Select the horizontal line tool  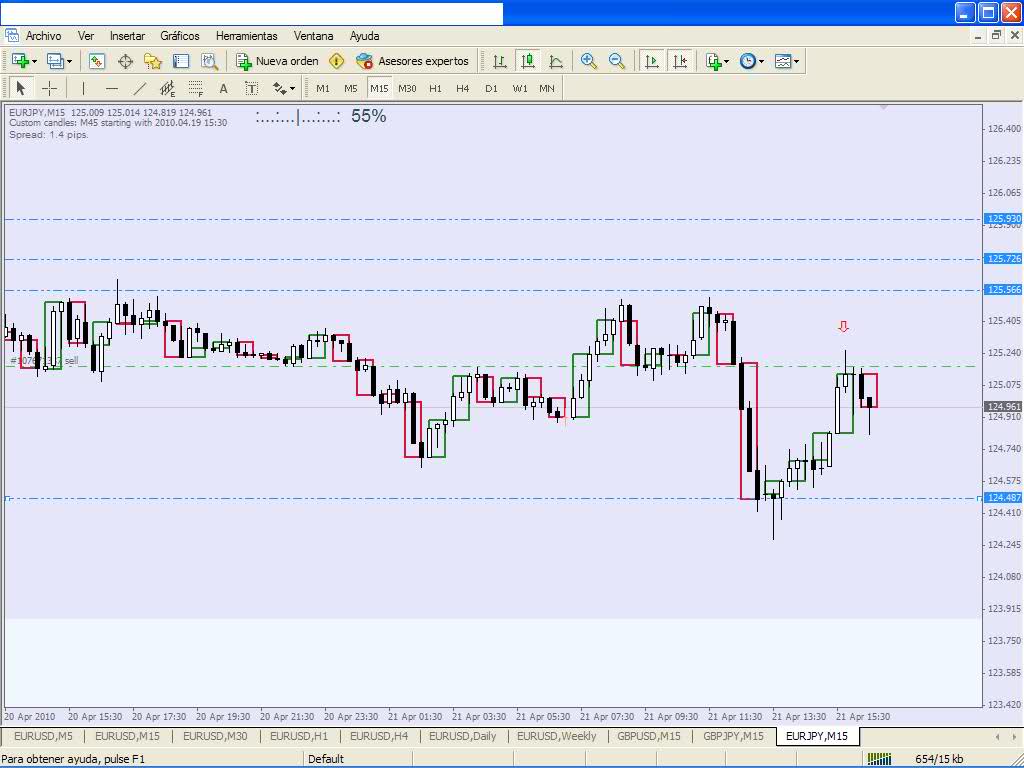(112, 88)
